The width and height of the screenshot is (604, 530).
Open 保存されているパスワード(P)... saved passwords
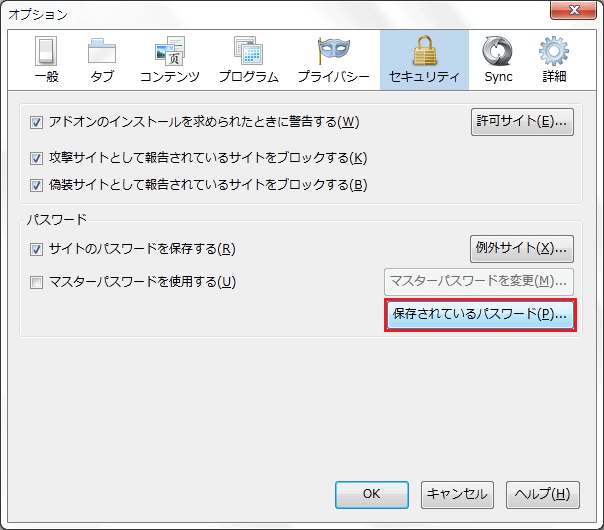(x=480, y=314)
